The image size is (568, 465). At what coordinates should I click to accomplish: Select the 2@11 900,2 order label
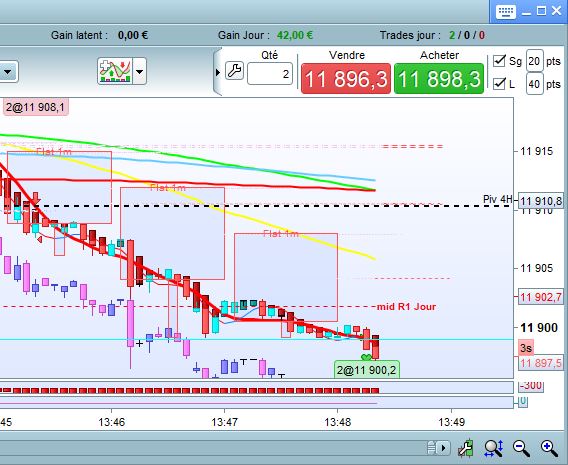367,370
